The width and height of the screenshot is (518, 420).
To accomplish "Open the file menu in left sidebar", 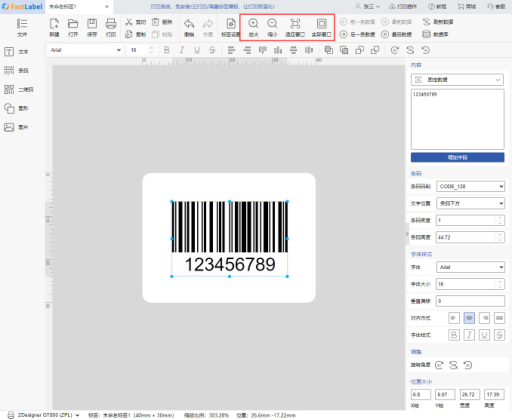I will [22, 27].
